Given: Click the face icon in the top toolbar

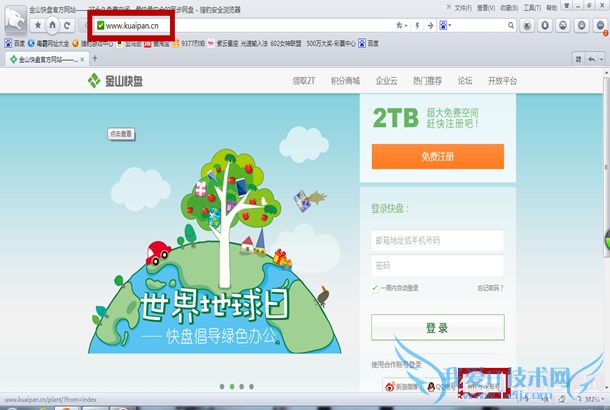Looking at the screenshot, I should [x=563, y=26].
